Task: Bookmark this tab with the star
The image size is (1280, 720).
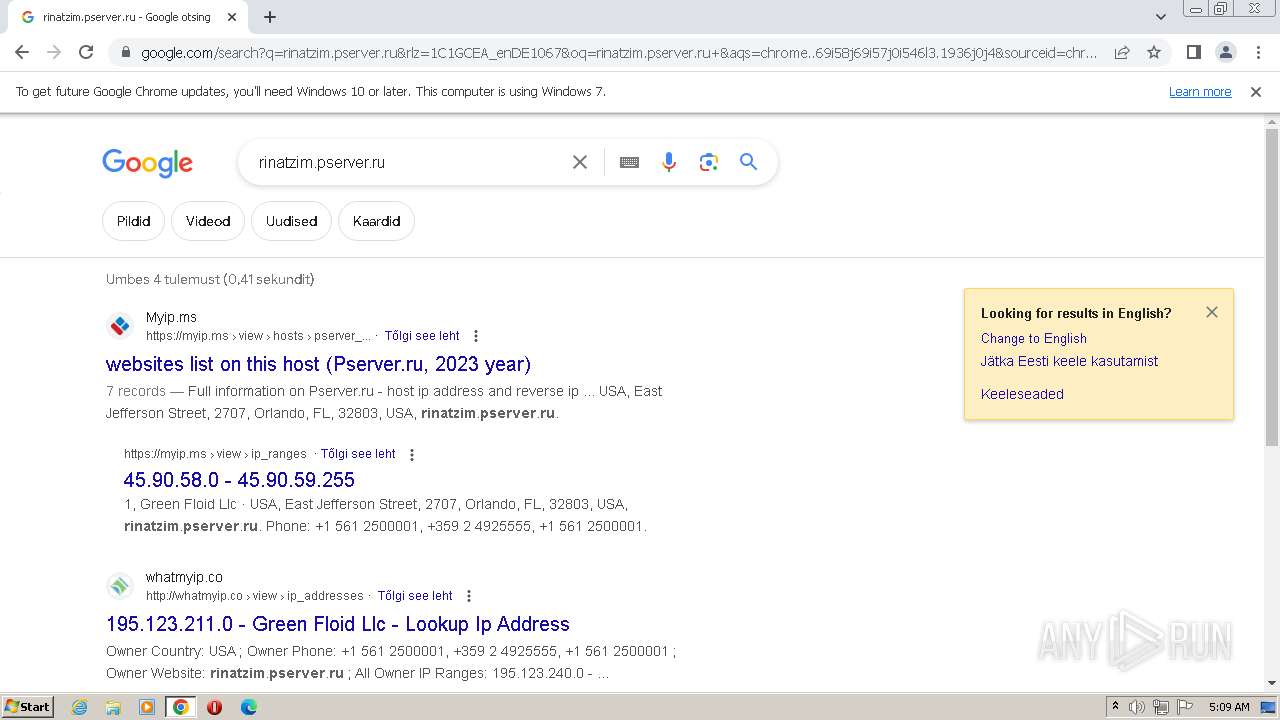Action: pos(1154,52)
